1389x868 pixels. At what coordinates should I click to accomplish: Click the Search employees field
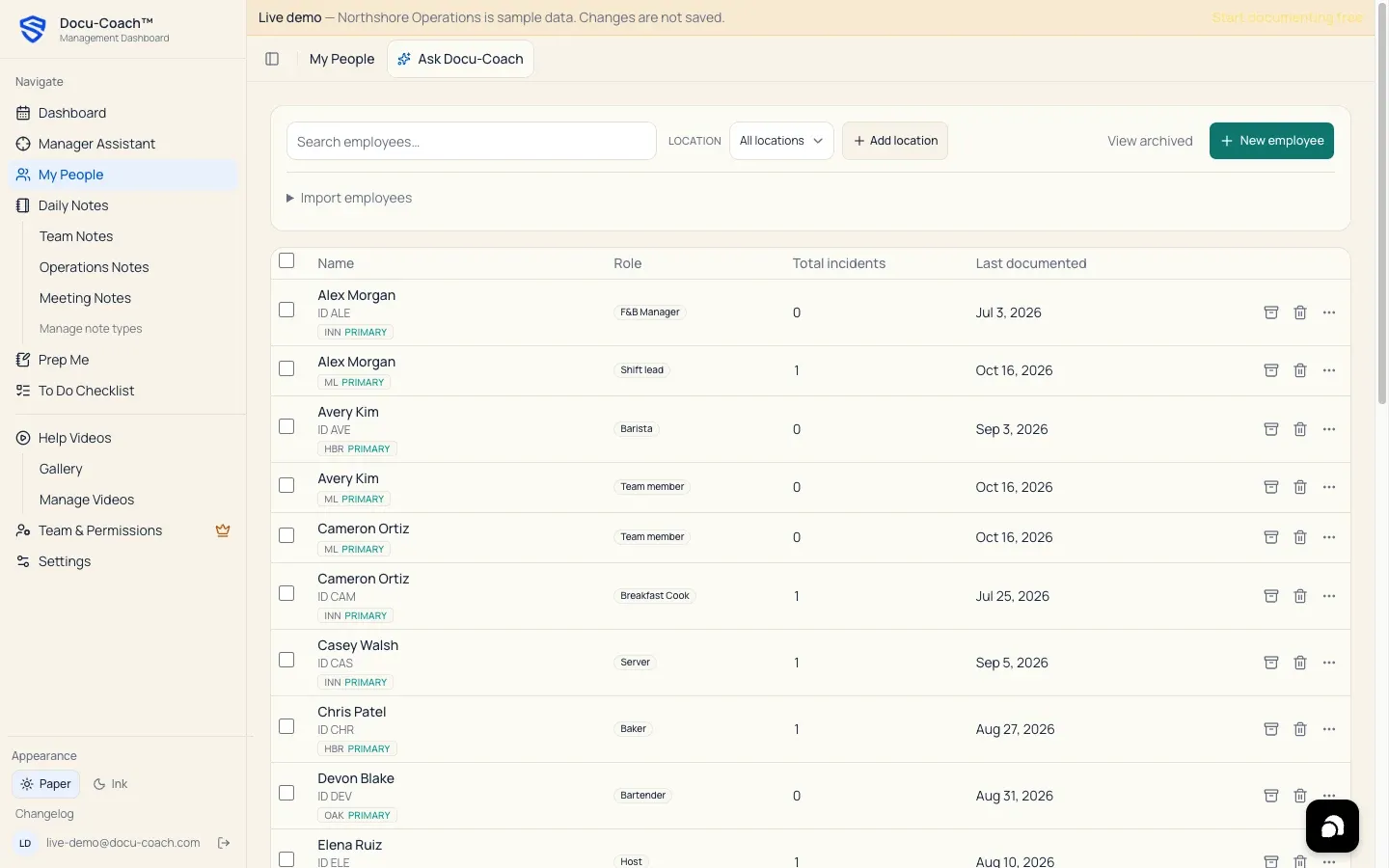click(472, 141)
